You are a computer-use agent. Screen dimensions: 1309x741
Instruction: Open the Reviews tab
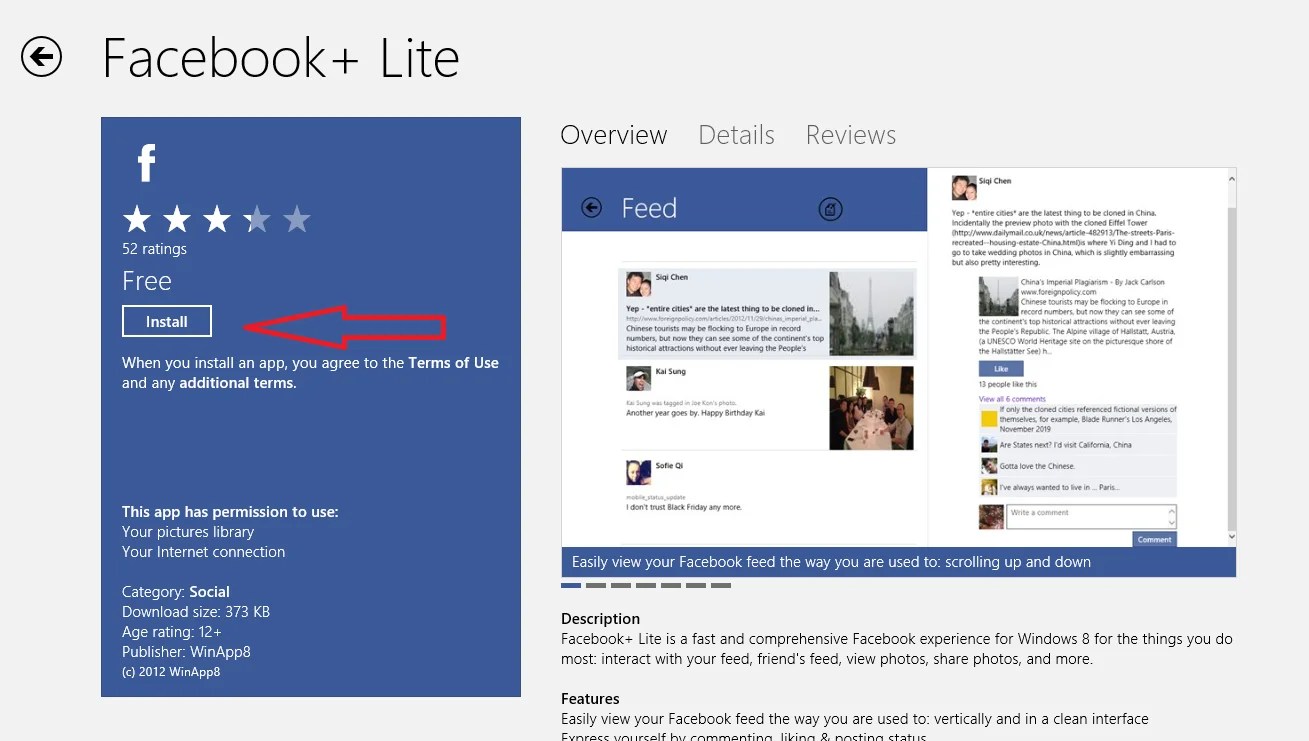(850, 135)
